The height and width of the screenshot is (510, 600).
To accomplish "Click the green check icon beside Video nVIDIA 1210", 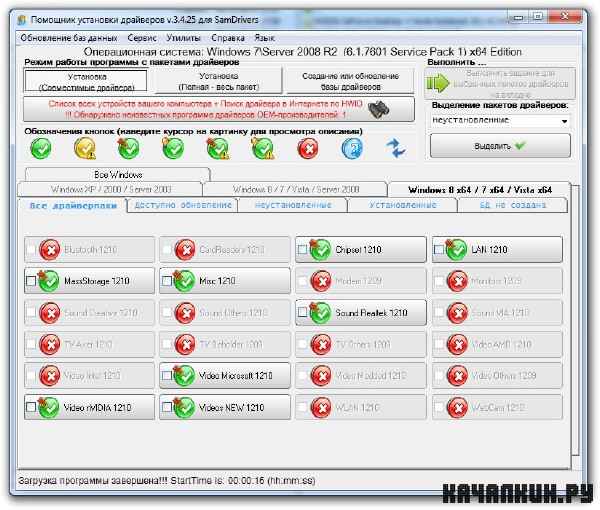I will (x=49, y=408).
